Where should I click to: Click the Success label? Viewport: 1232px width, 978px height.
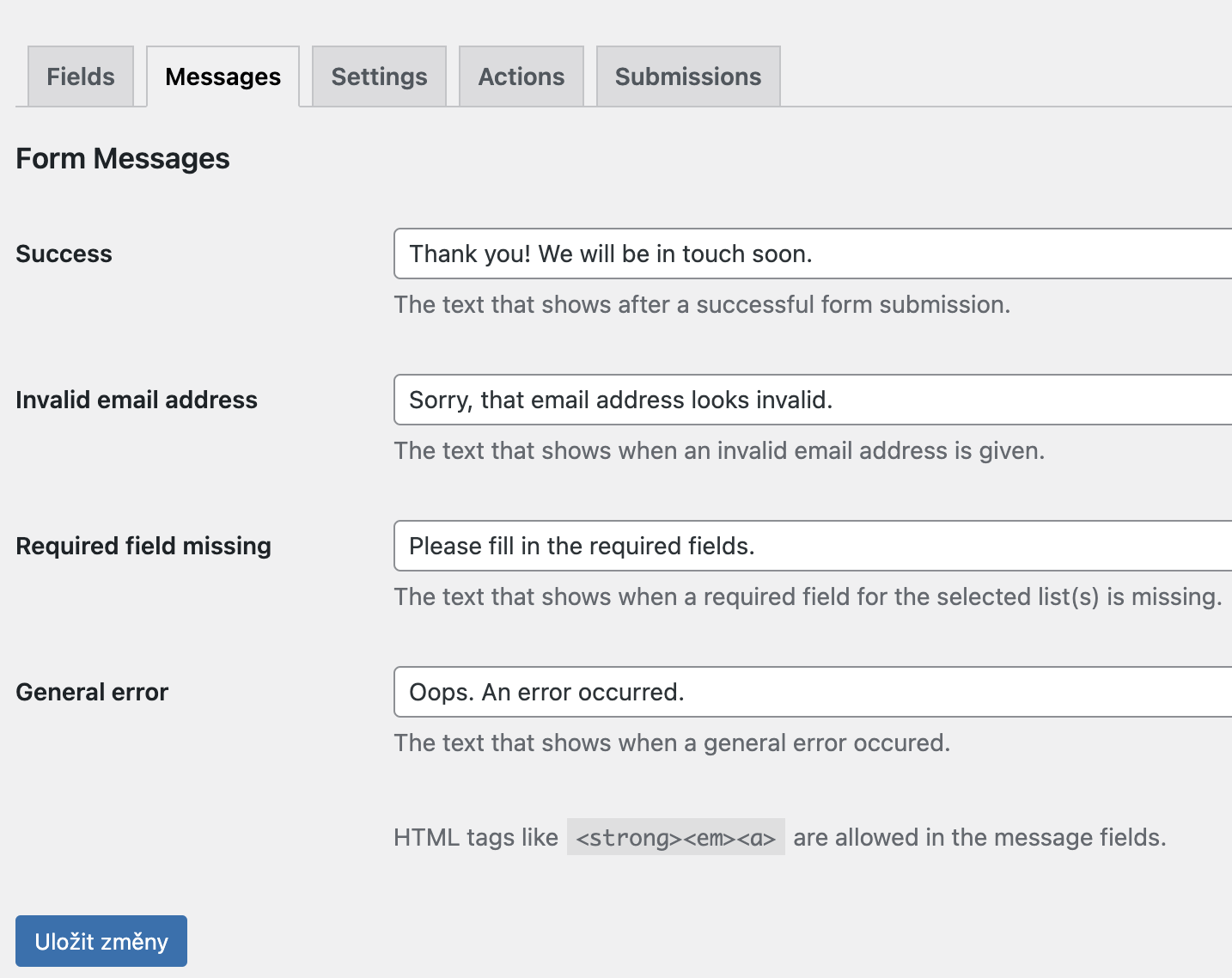point(64,254)
